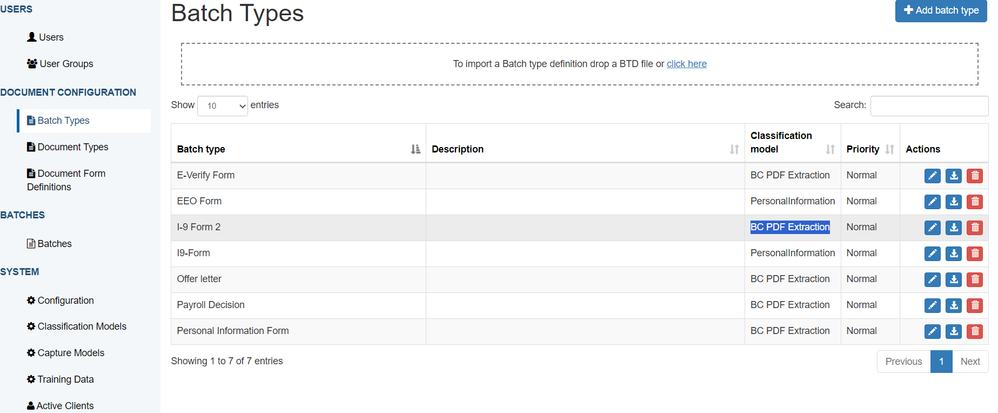Edit the Offer letter batch type
This screenshot has height=413, width=998.
click(932, 280)
